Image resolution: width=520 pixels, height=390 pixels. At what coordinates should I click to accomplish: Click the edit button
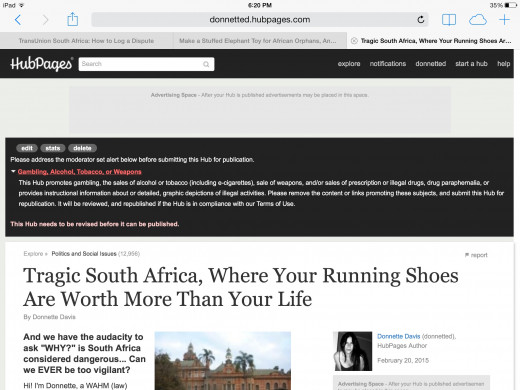pos(27,148)
